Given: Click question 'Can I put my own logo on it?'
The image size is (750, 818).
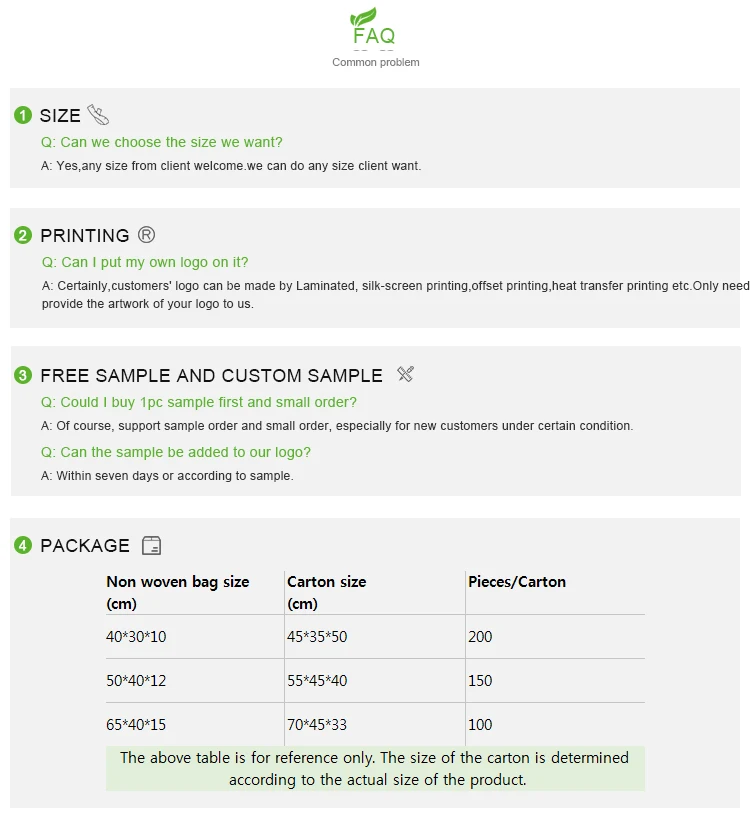Looking at the screenshot, I should pyautogui.click(x=145, y=262).
